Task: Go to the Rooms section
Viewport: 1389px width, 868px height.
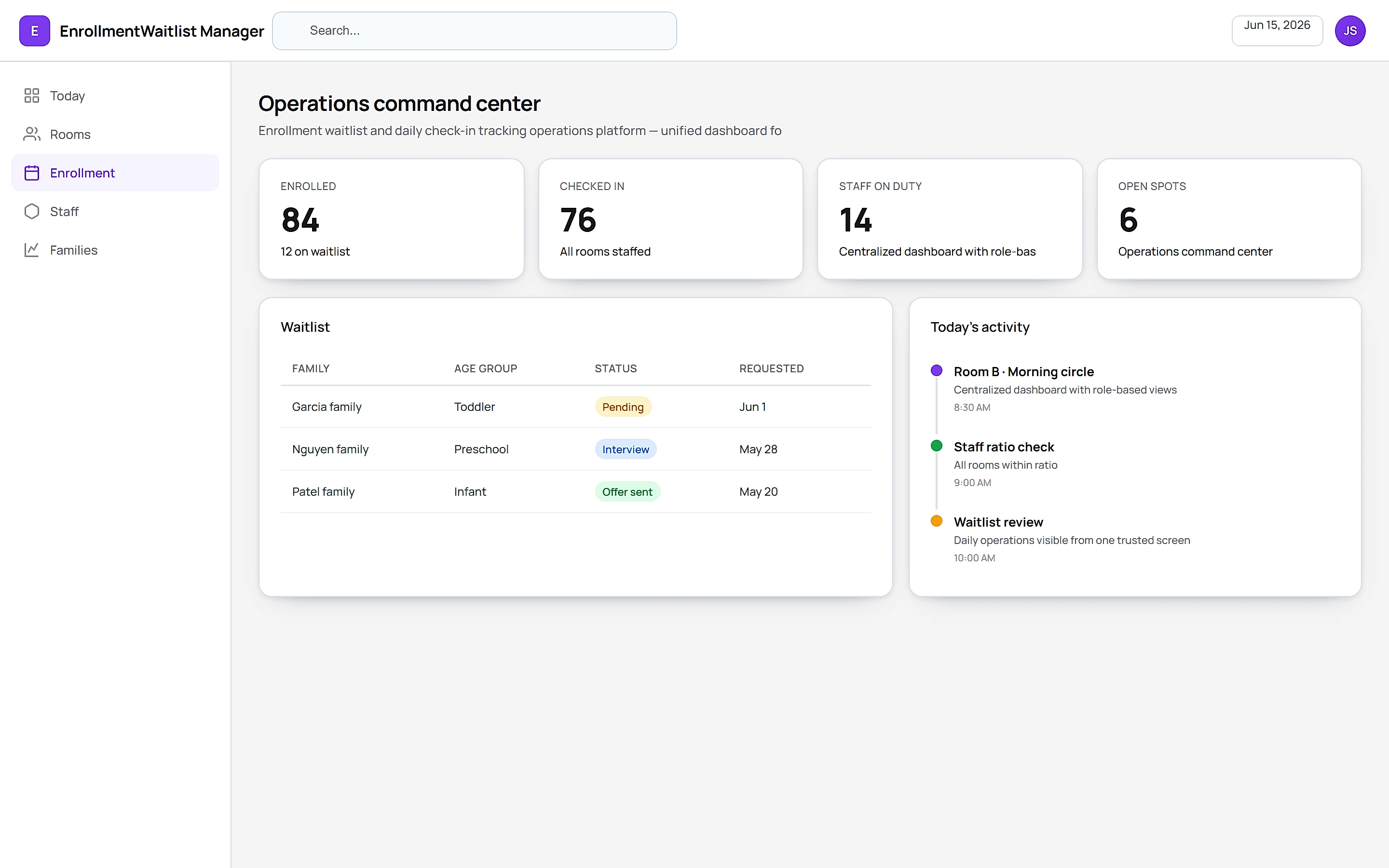Action: point(115,134)
